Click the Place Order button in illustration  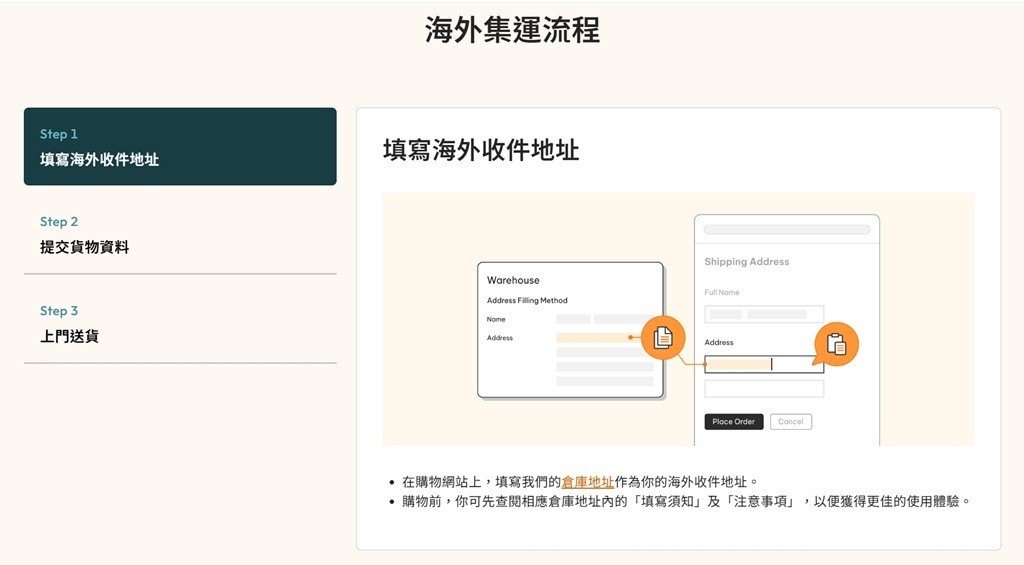click(733, 422)
